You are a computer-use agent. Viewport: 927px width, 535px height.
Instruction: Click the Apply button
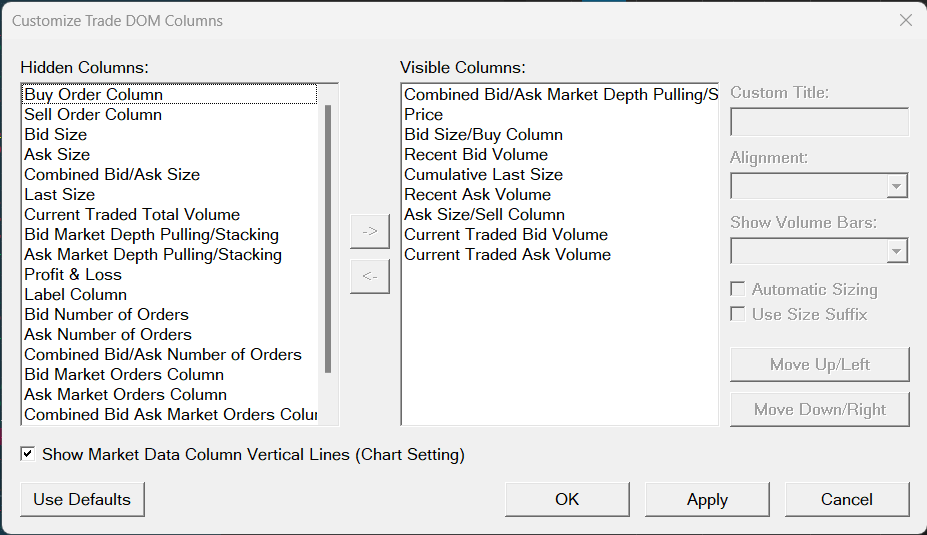click(707, 499)
